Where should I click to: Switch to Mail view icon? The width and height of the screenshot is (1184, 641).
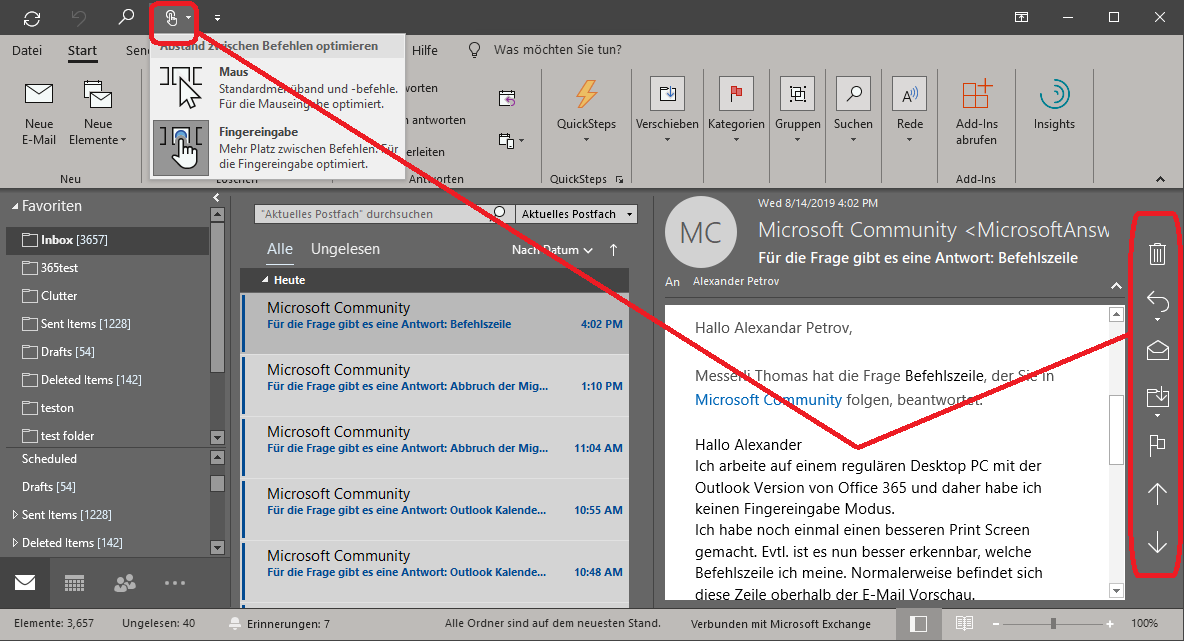point(25,583)
